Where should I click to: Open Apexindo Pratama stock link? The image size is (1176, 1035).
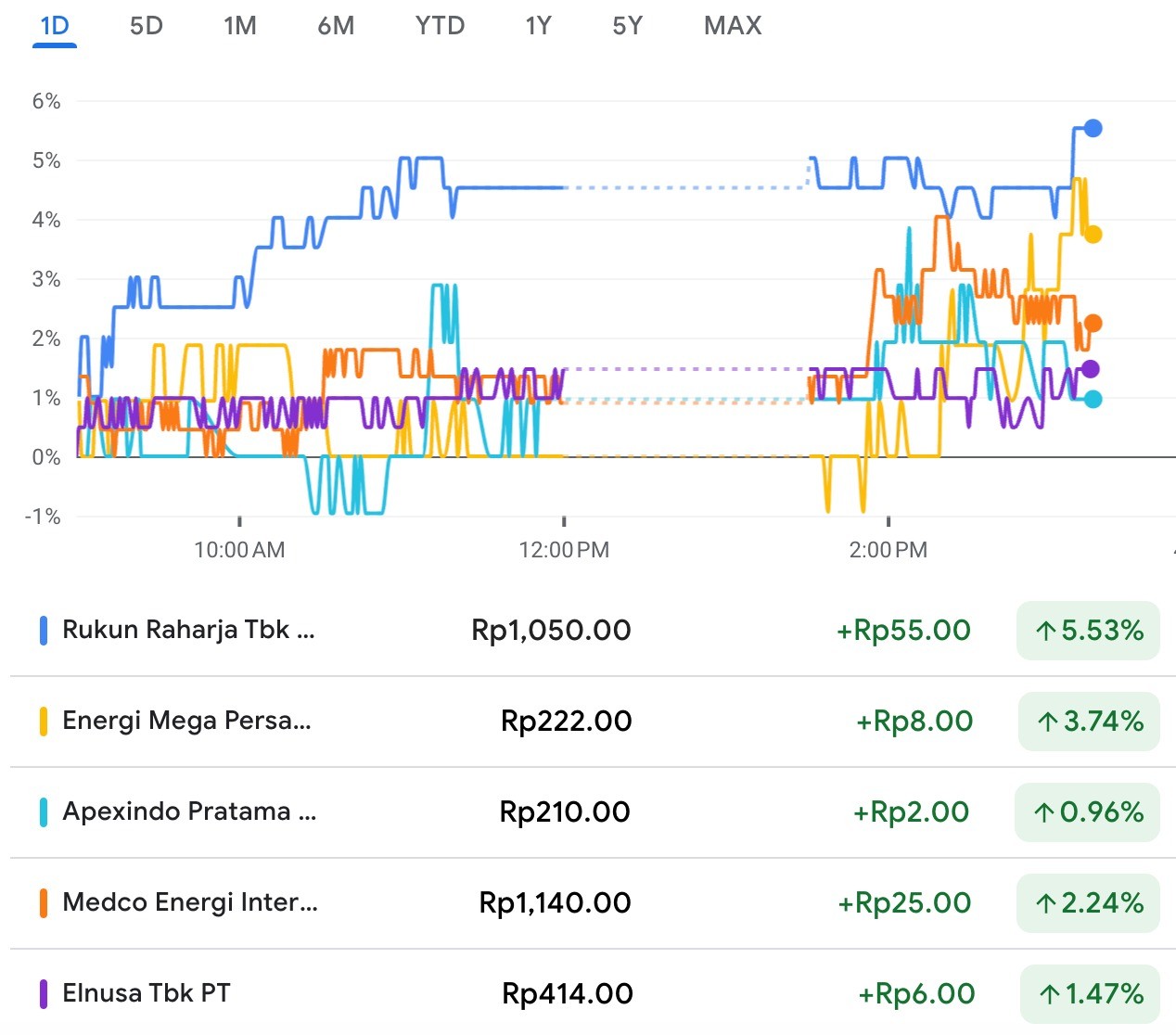click(x=189, y=811)
